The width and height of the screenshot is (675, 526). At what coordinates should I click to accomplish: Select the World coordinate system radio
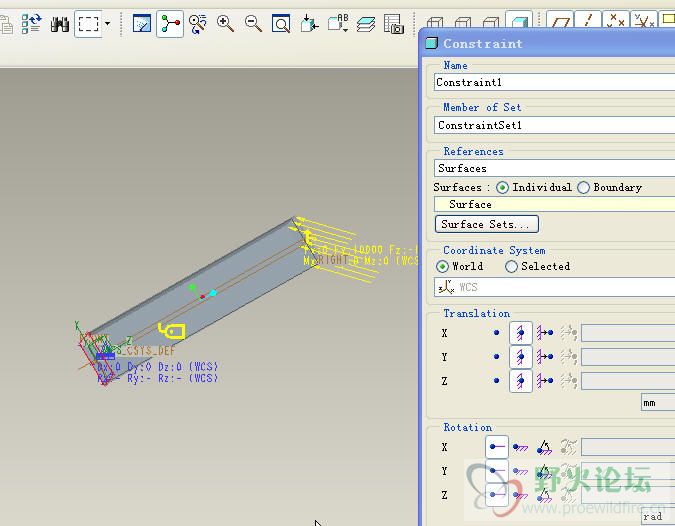442,266
